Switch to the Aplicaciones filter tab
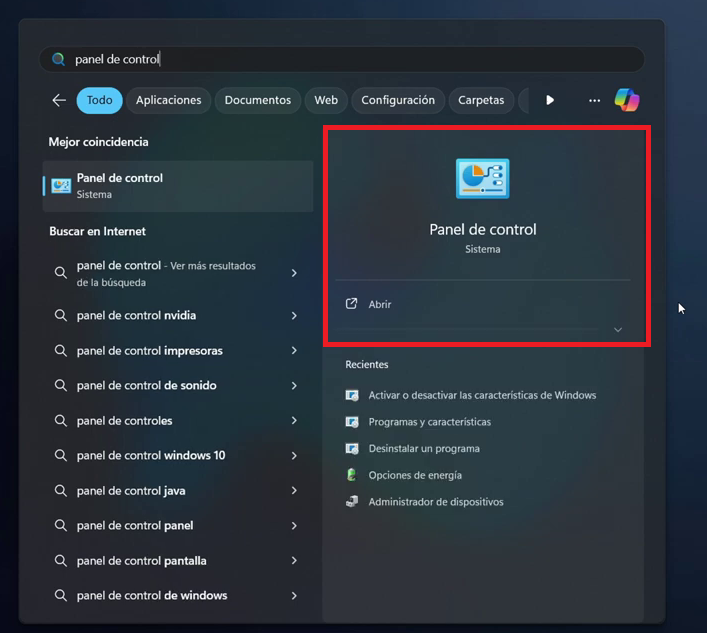This screenshot has height=633, width=707. point(169,100)
